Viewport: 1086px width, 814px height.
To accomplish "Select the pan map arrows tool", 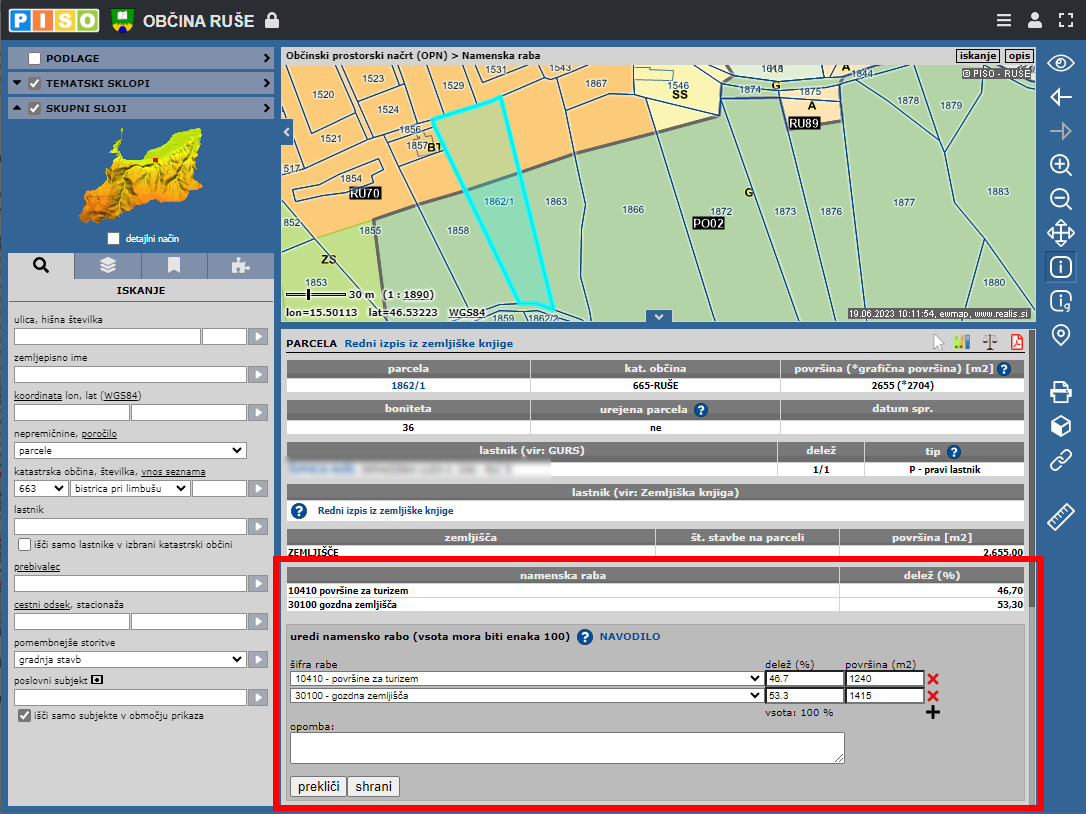I will (1060, 234).
